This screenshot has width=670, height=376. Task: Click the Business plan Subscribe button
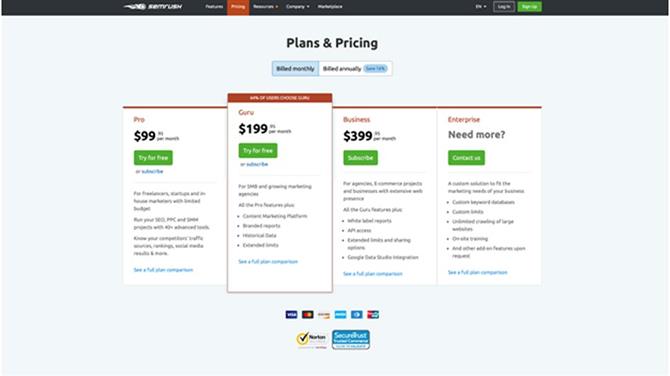pyautogui.click(x=360, y=158)
